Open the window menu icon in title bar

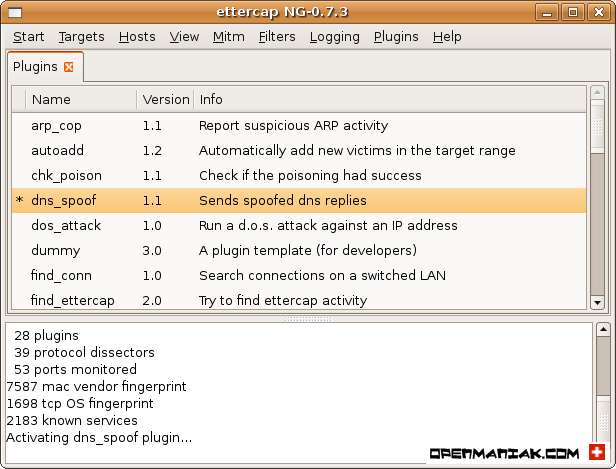coord(15,13)
